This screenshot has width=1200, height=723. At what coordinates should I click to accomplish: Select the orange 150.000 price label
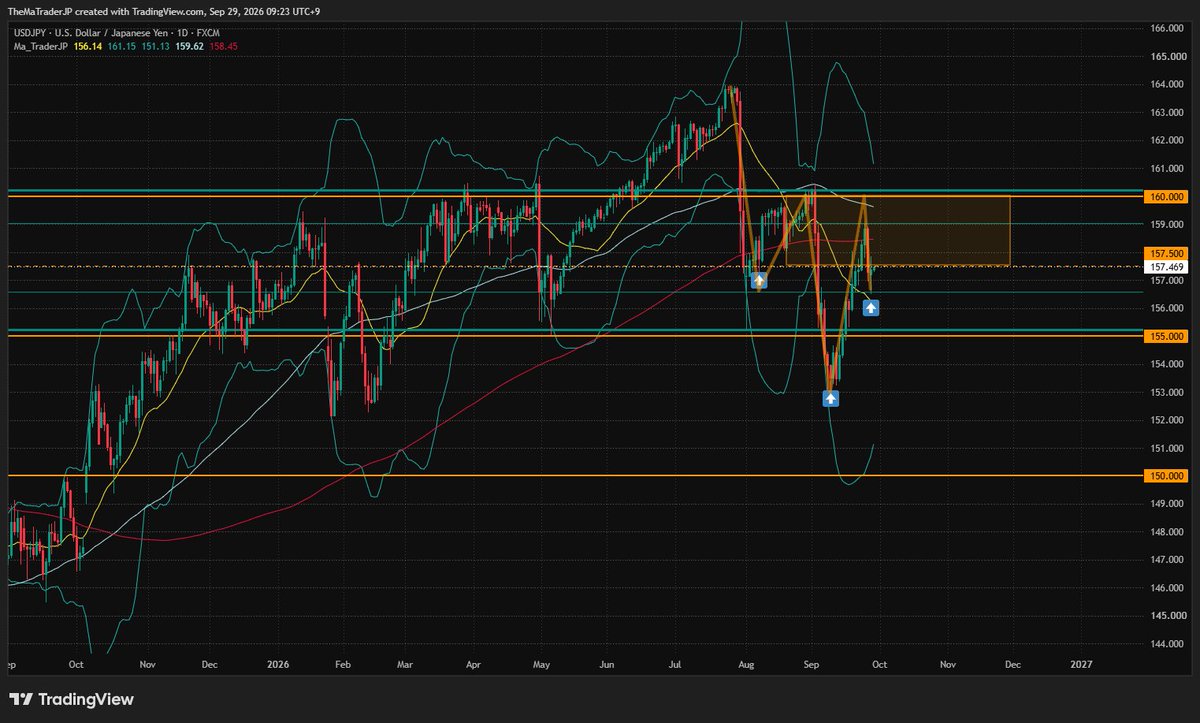tap(1168, 476)
